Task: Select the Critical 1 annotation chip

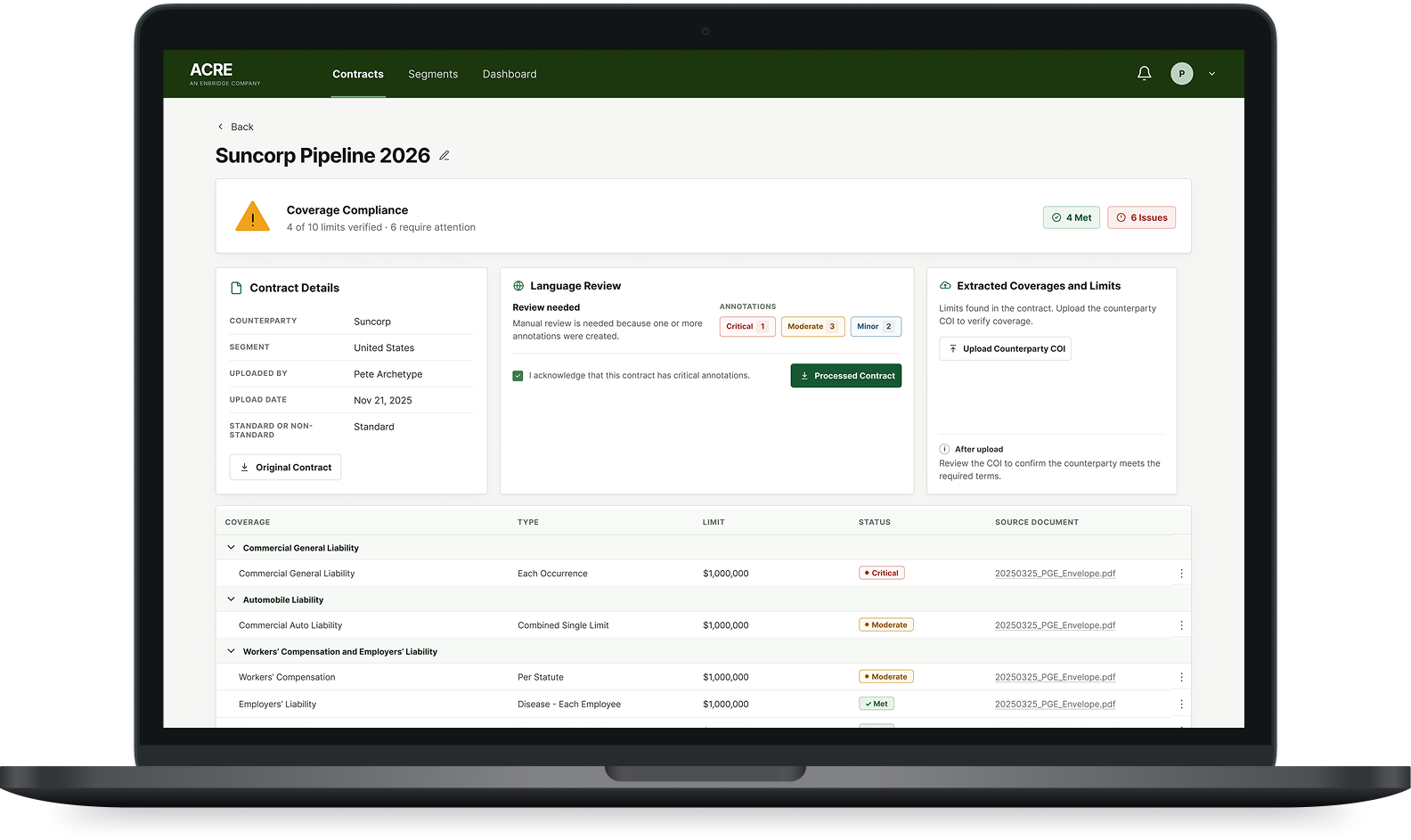Action: tap(747, 326)
